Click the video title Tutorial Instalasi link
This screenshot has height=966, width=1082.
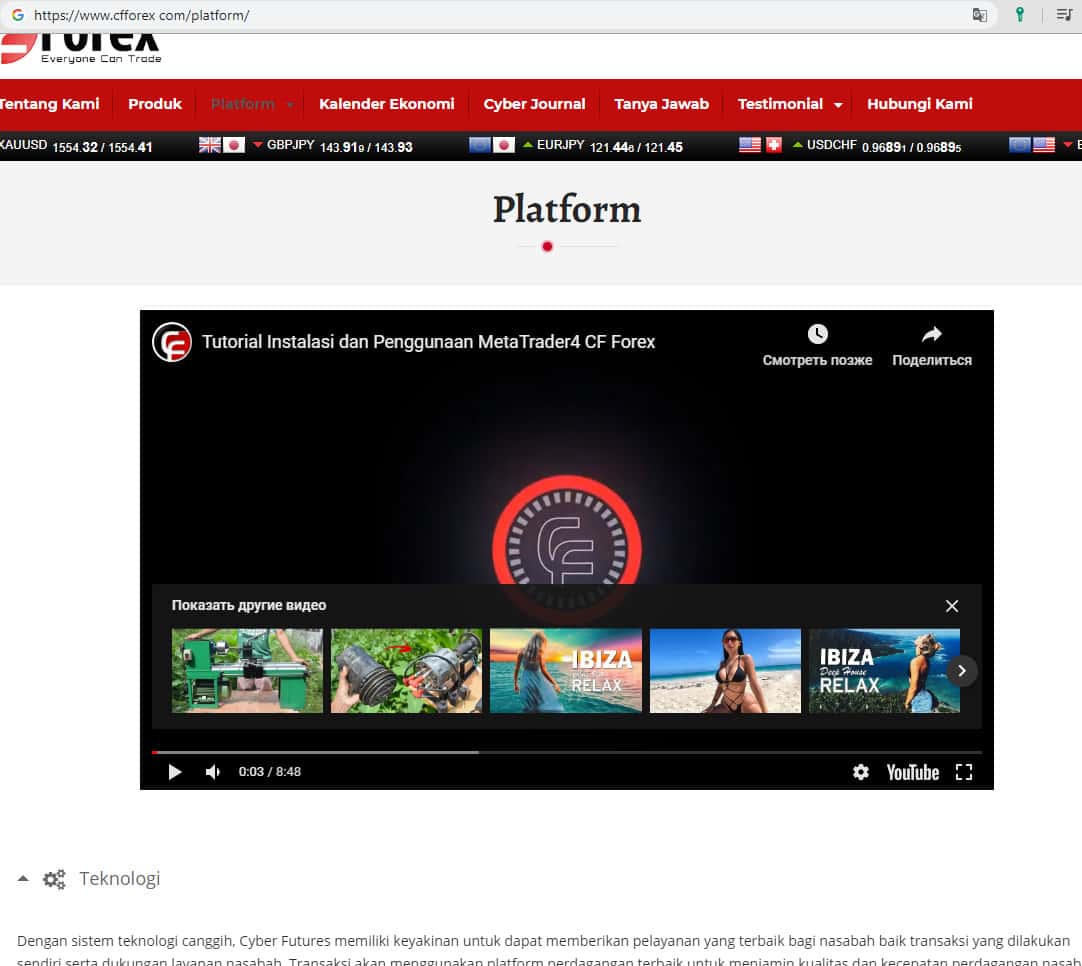428,342
